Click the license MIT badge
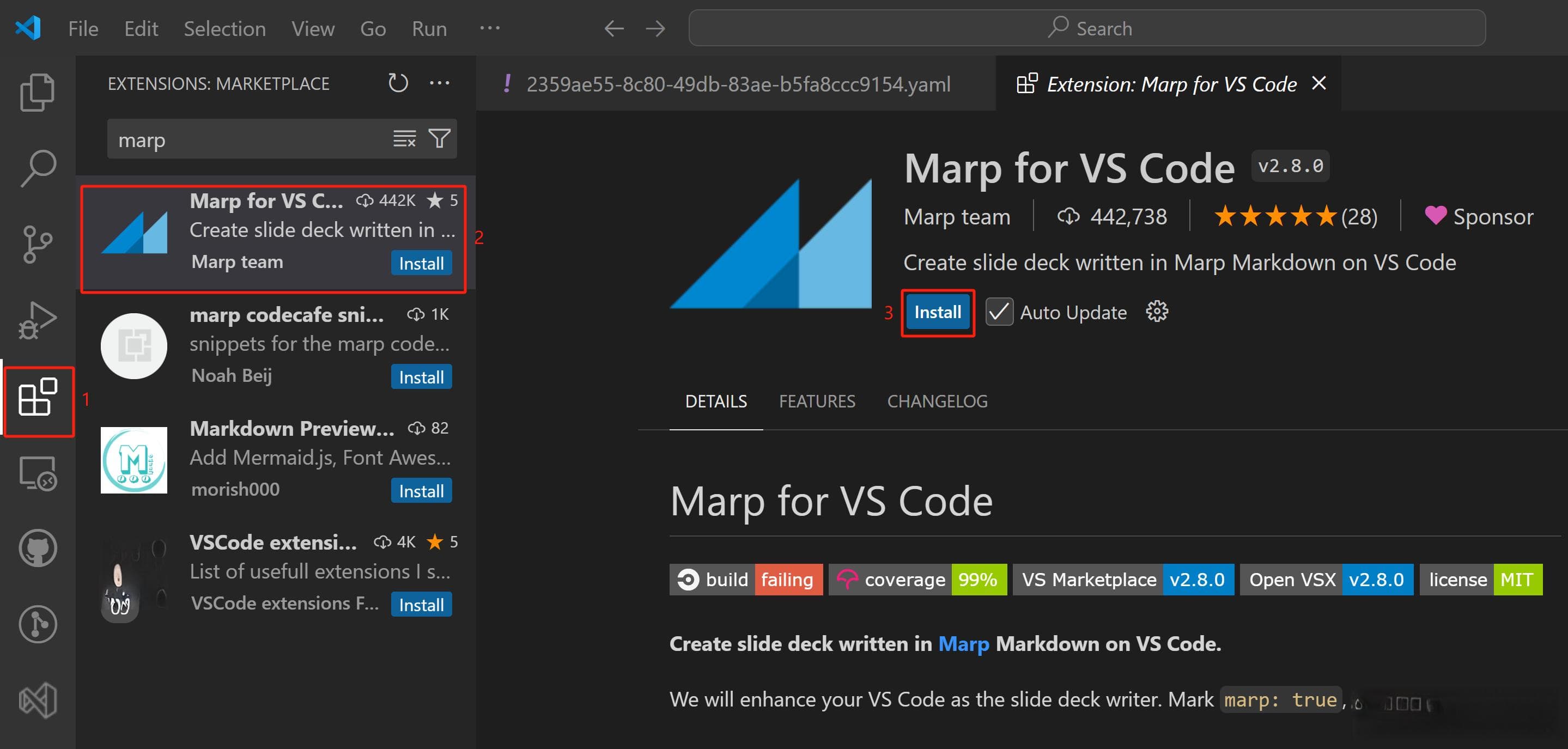 click(1481, 579)
